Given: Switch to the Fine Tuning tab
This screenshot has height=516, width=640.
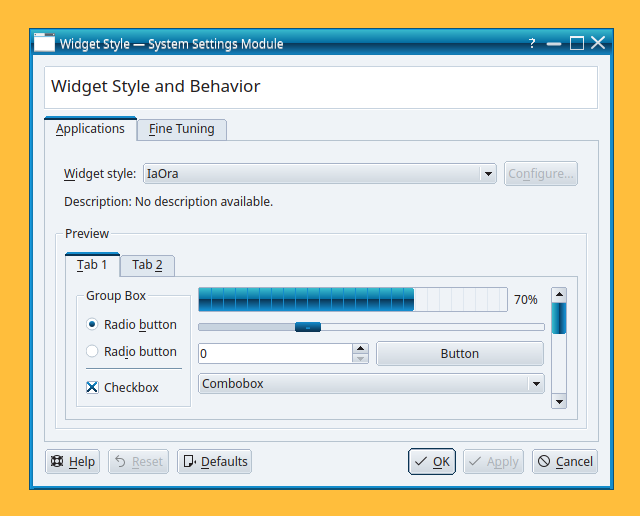Looking at the screenshot, I should 182,129.
